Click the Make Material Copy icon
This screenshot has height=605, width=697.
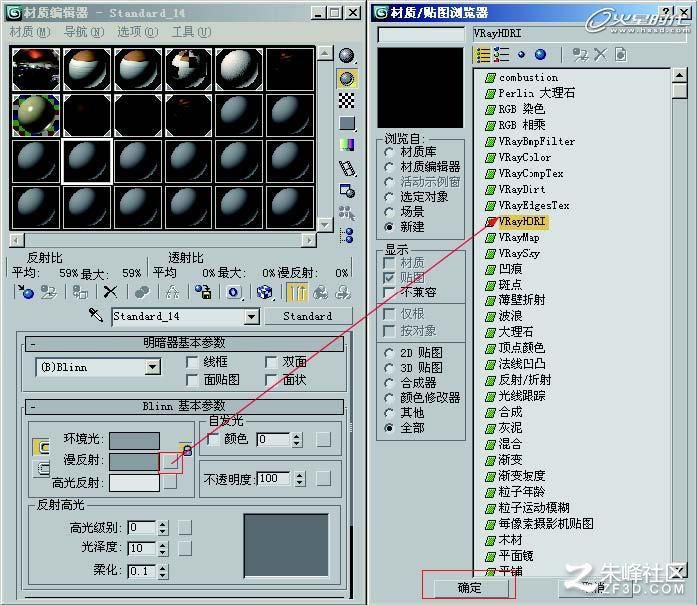tap(142, 292)
